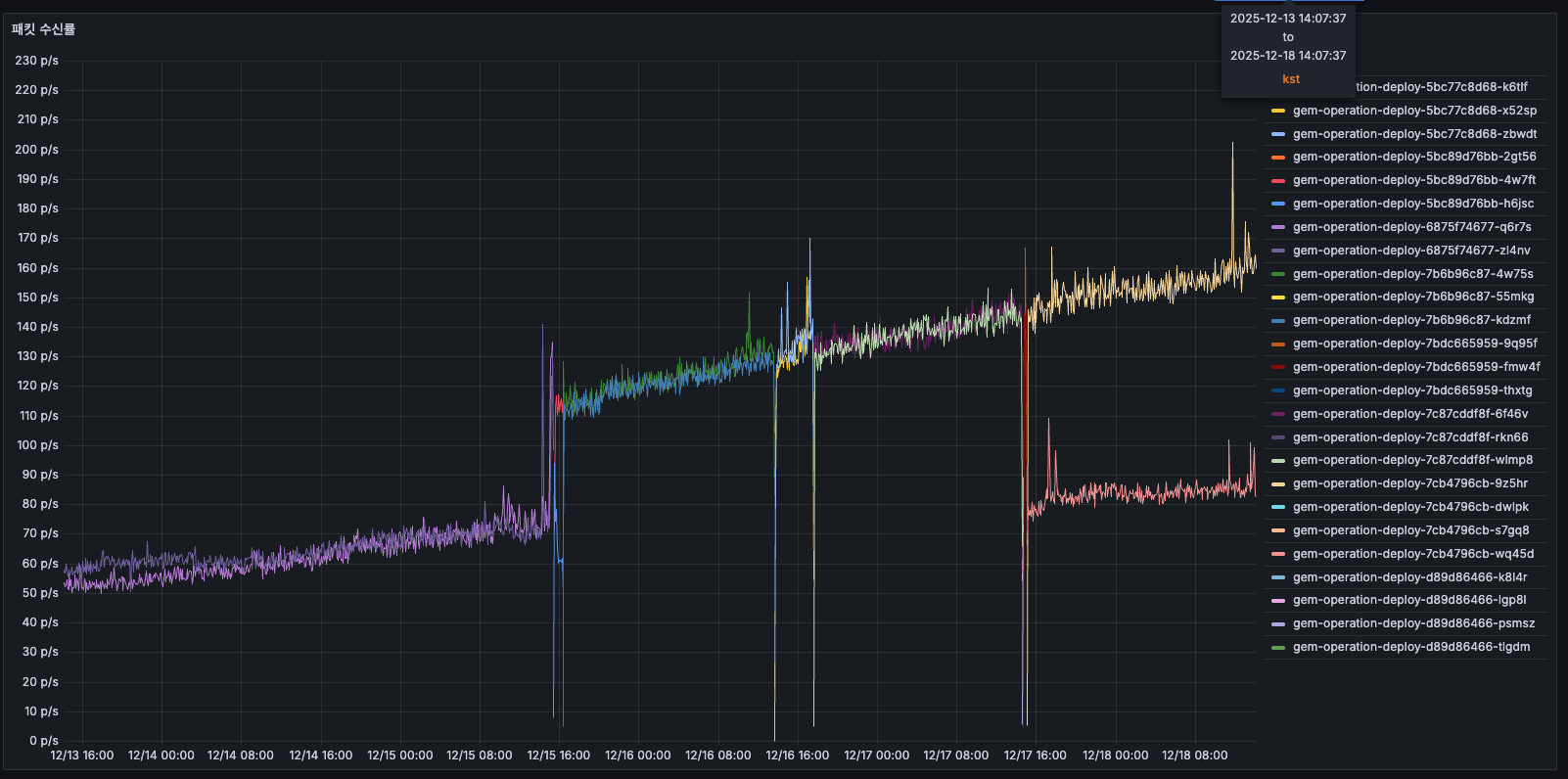Click the kst timezone text in tooltip
This screenshot has height=779, width=1568.
1290,79
